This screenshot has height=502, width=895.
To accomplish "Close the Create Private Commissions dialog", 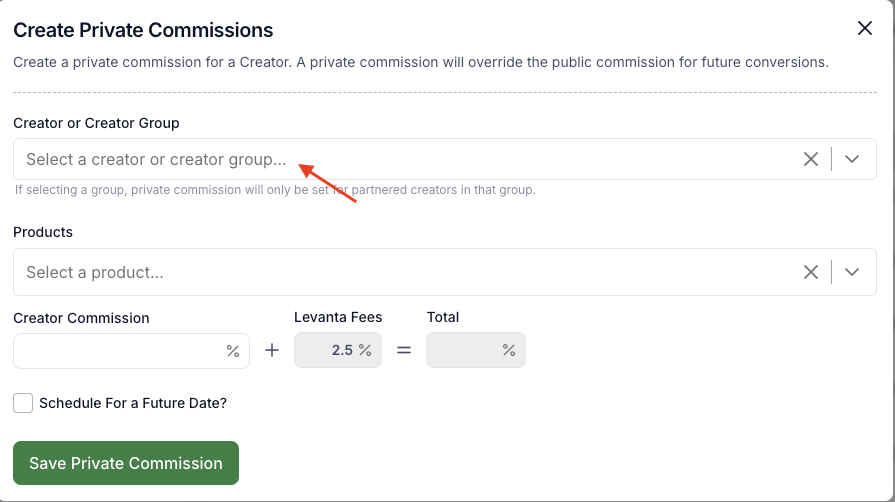I will (865, 29).
